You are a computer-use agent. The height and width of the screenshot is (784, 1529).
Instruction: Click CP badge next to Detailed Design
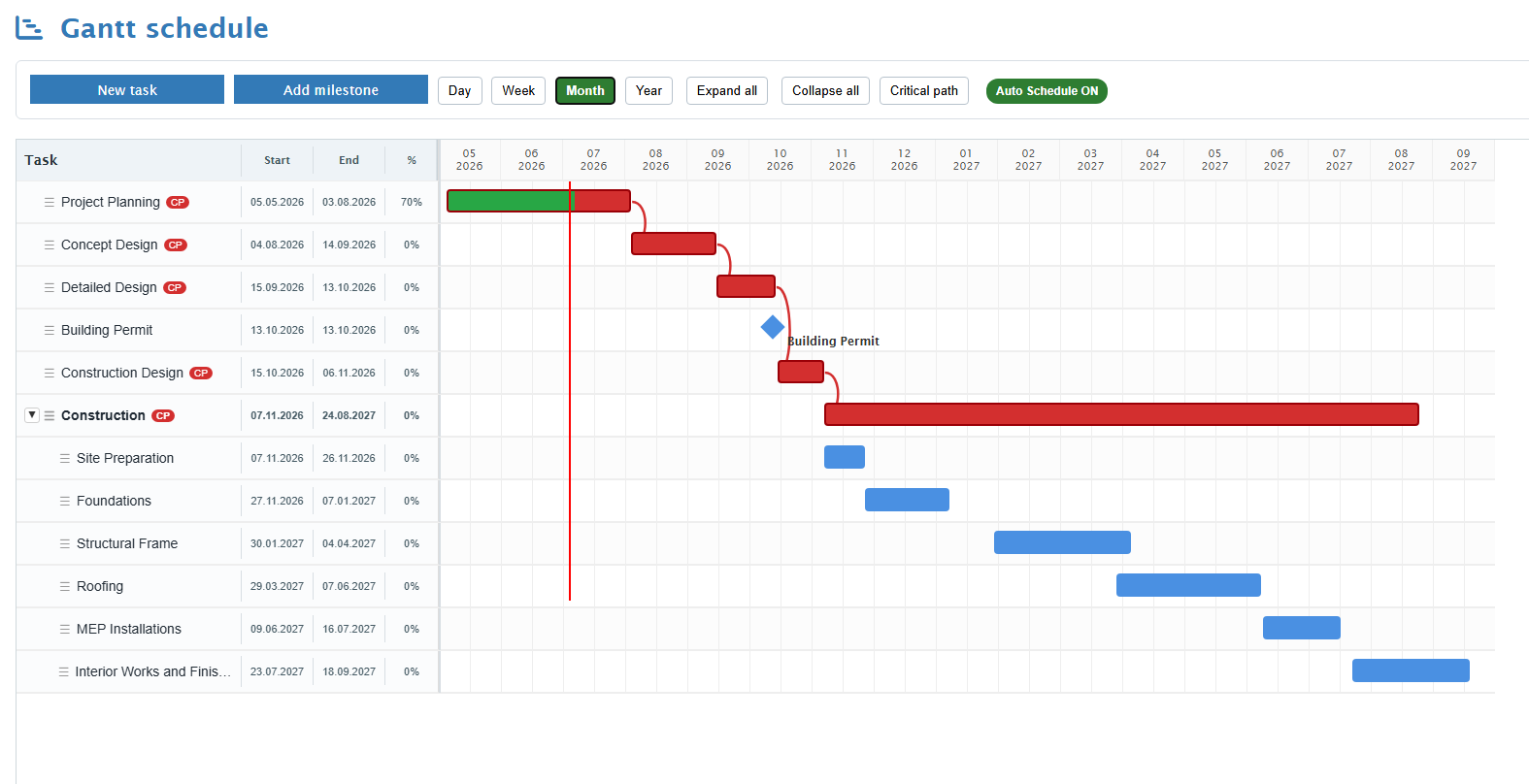tap(175, 288)
